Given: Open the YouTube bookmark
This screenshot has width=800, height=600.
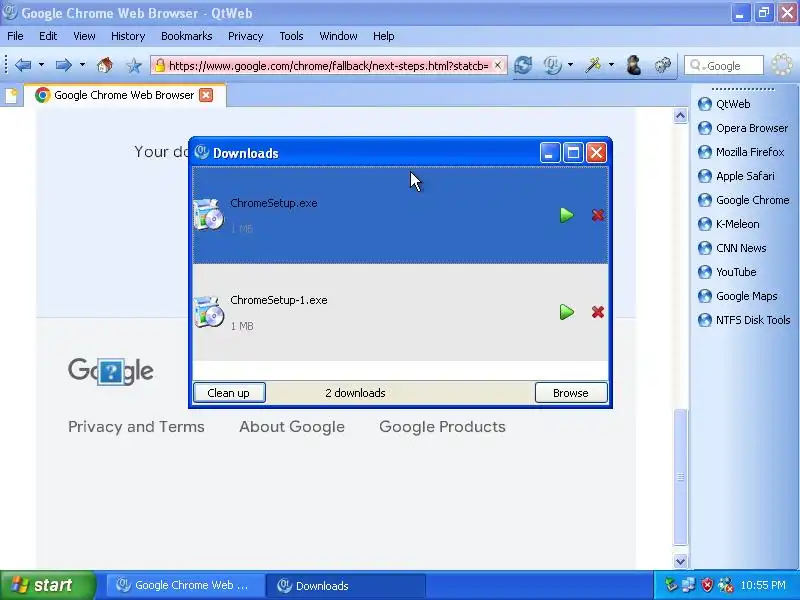Looking at the screenshot, I should tap(727, 272).
